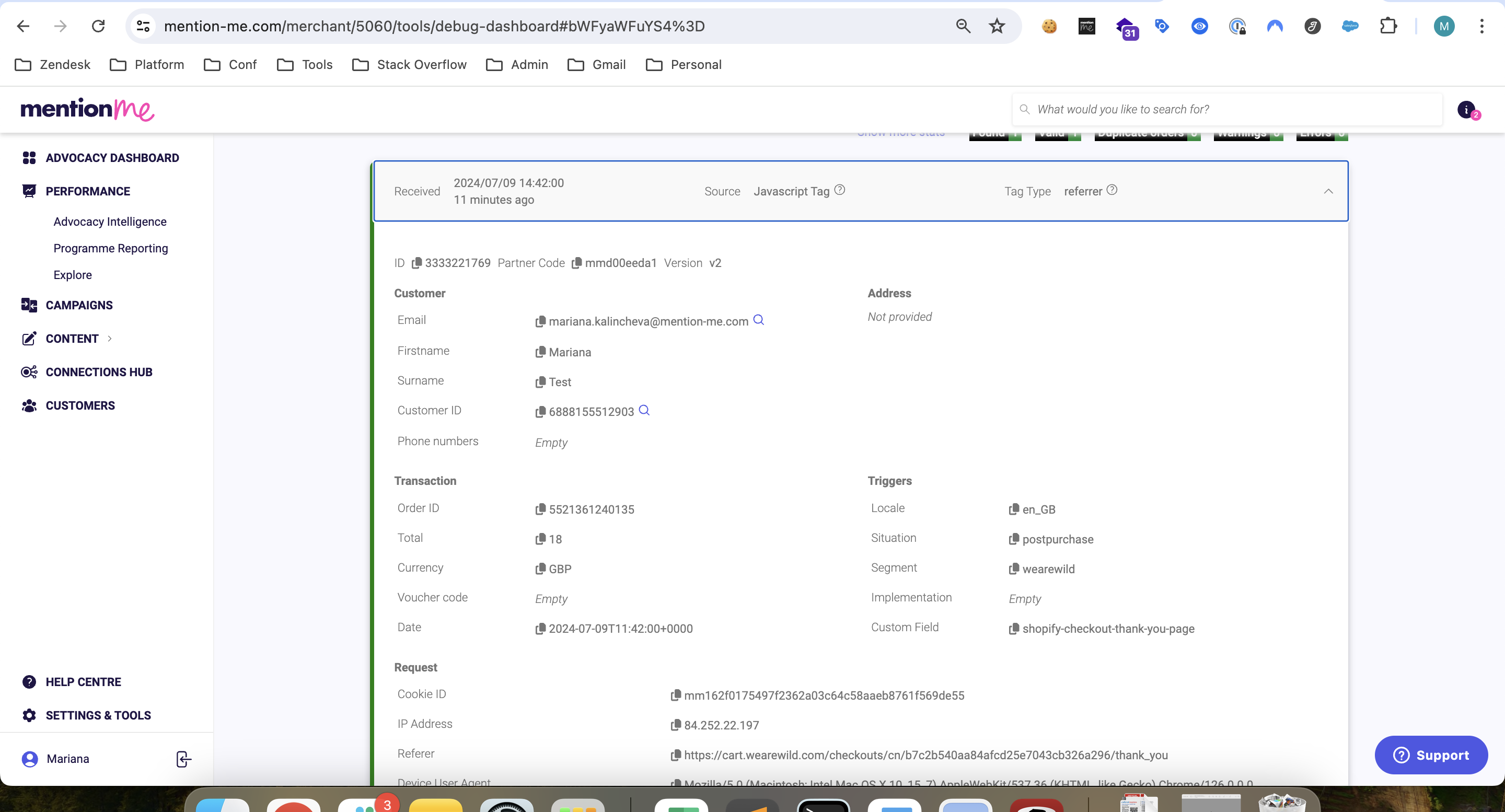Open the Stack Overflow bookmarks folder

coord(410,65)
